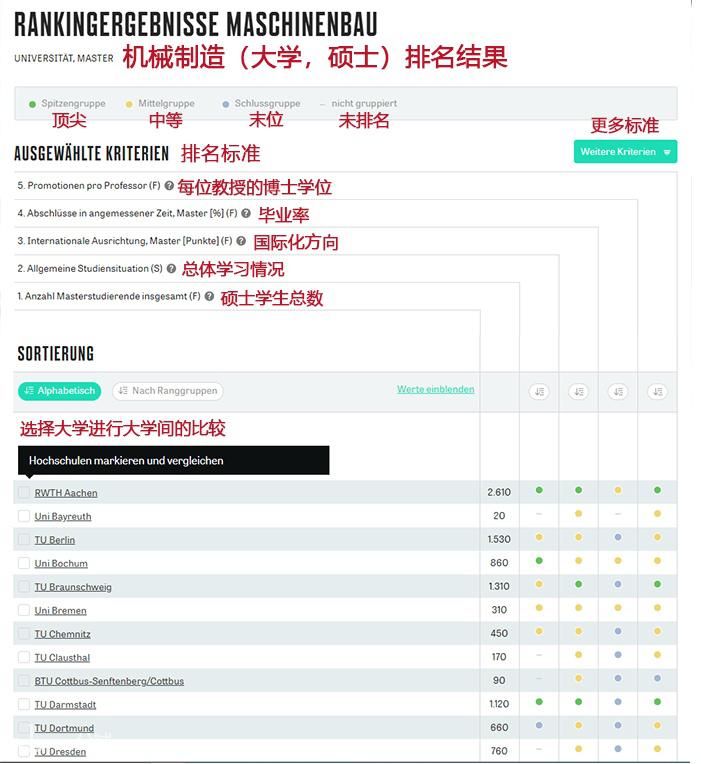
Task: Open TU Clausthal university link
Action: (62, 658)
